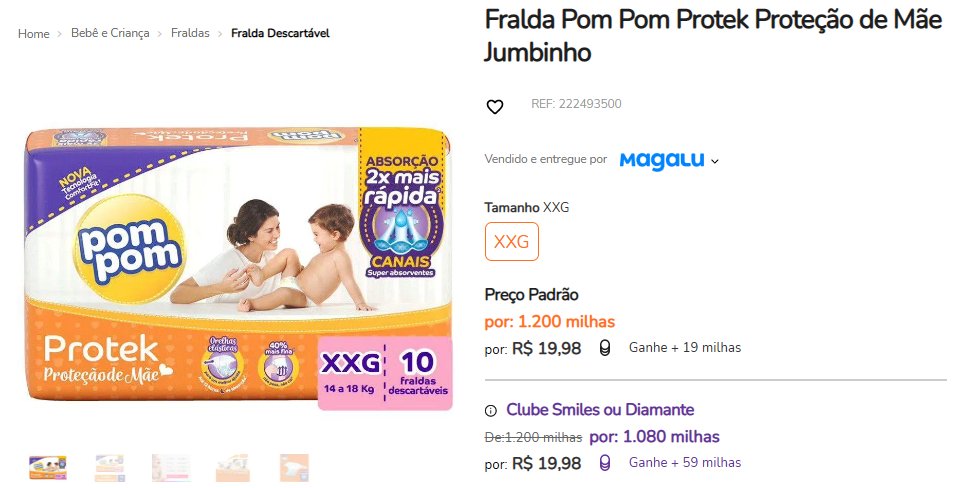
Task: Click breadcrumb chevron after Home
Action: [60, 34]
